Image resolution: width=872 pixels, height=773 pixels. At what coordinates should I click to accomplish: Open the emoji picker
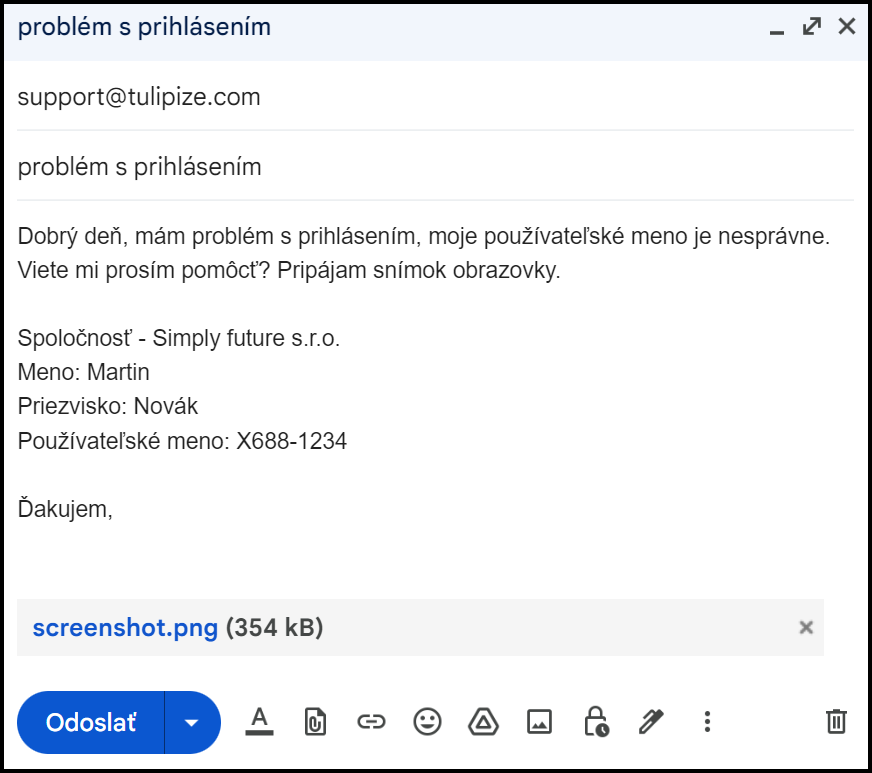(428, 721)
